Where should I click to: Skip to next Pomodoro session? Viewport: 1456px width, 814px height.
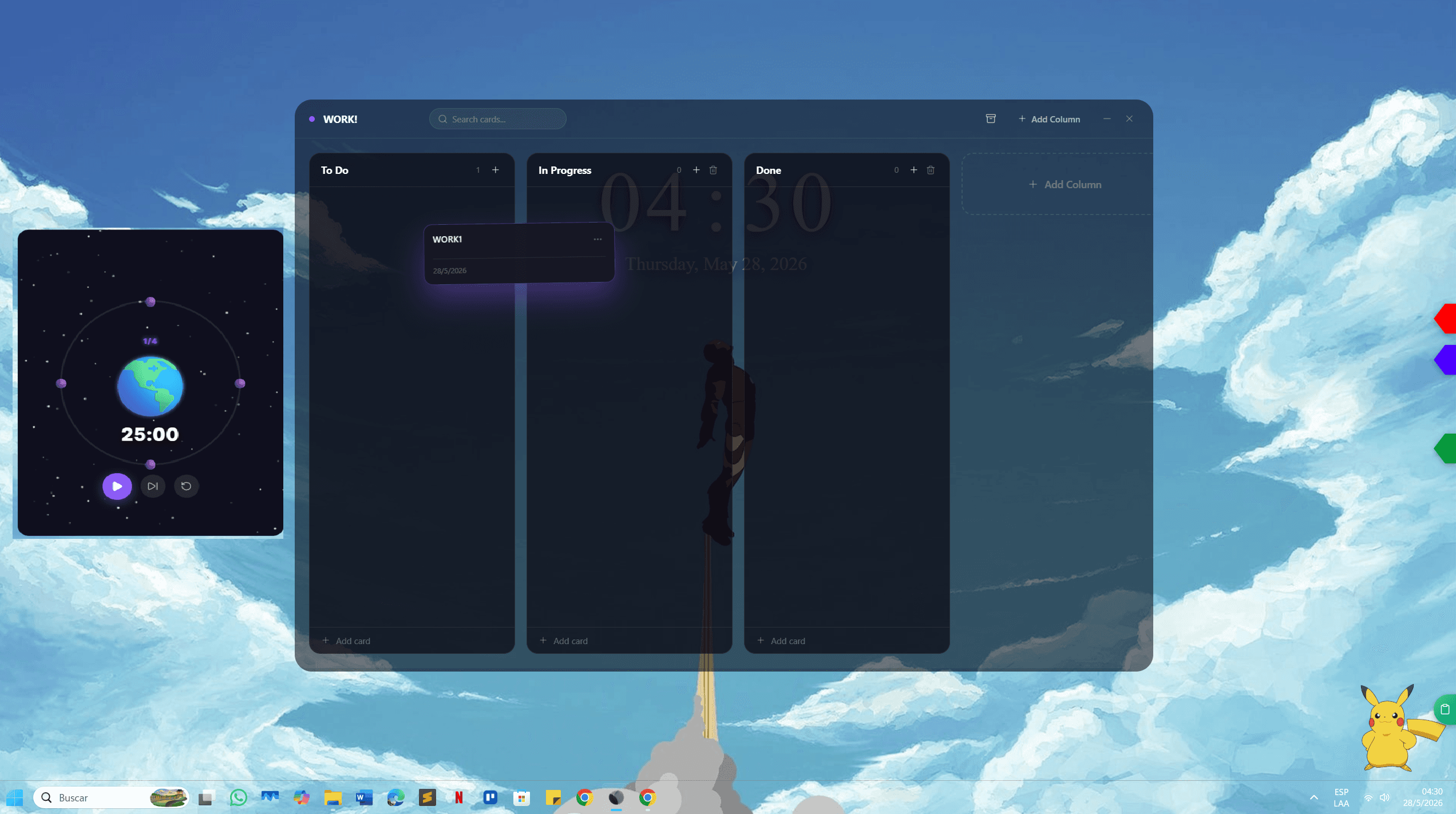(x=152, y=486)
